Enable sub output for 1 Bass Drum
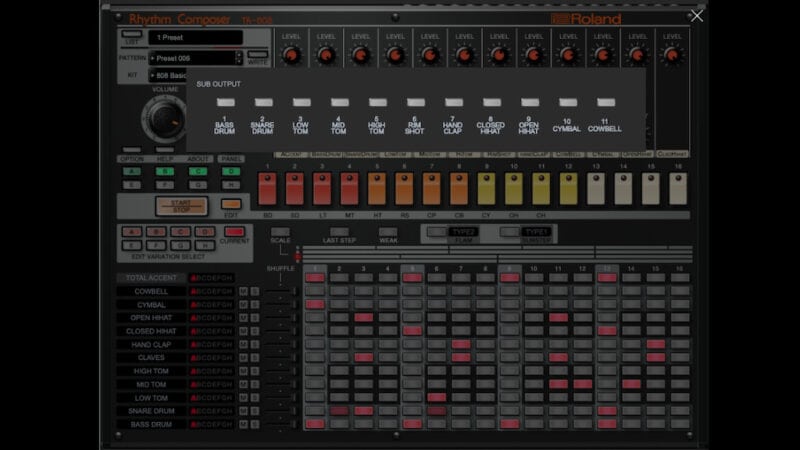Viewport: 800px width, 450px height. 226,103
